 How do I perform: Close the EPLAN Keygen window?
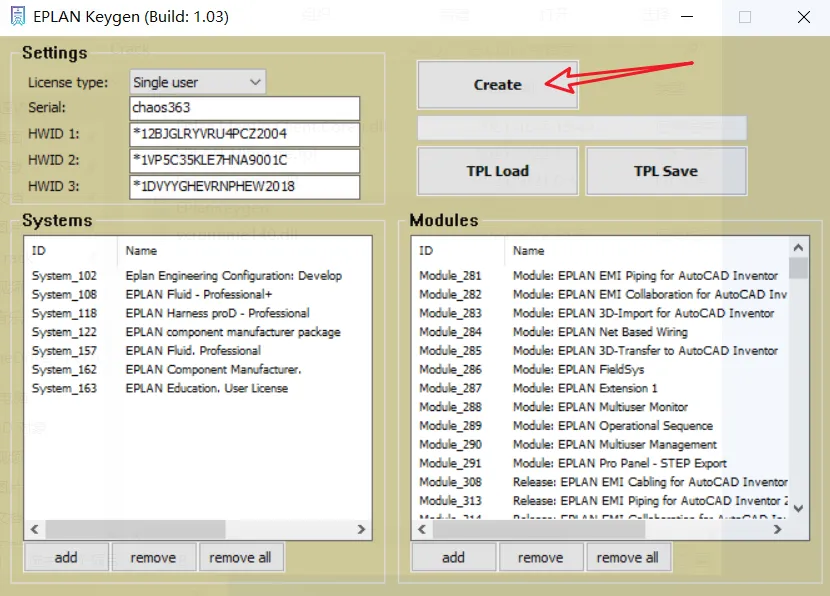(804, 17)
